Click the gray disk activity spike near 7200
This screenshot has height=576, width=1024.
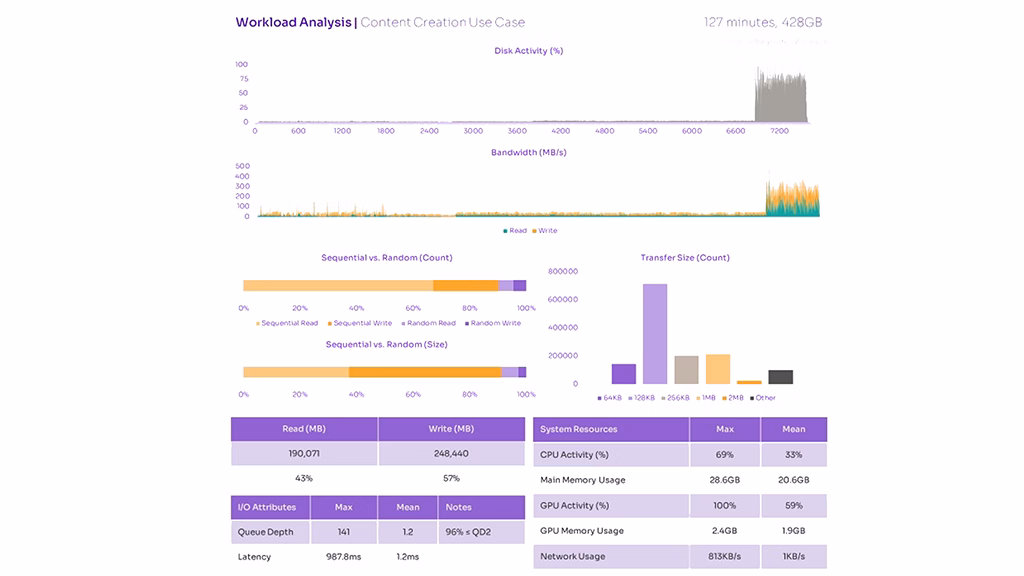pyautogui.click(x=780, y=97)
